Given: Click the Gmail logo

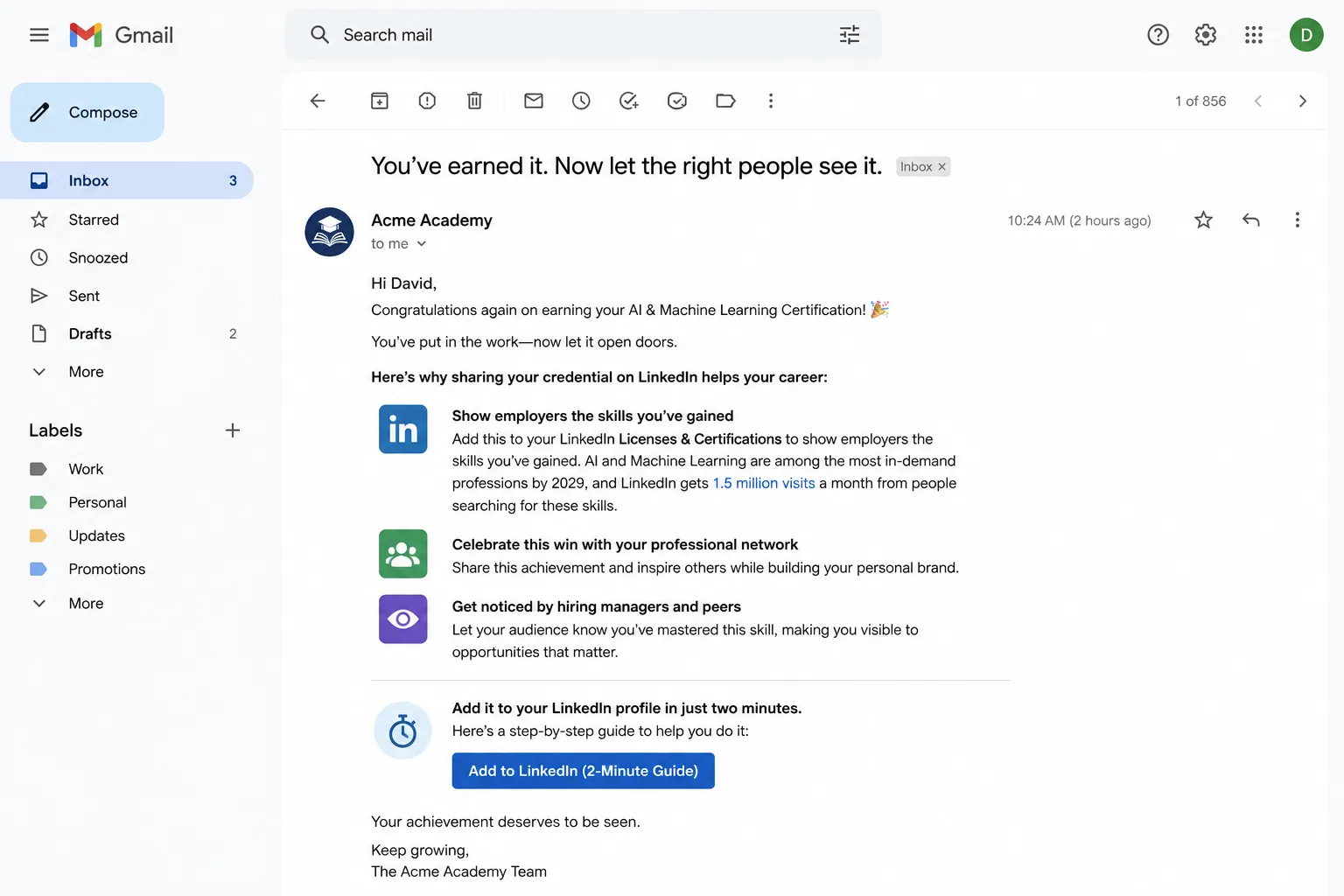Looking at the screenshot, I should 122,35.
